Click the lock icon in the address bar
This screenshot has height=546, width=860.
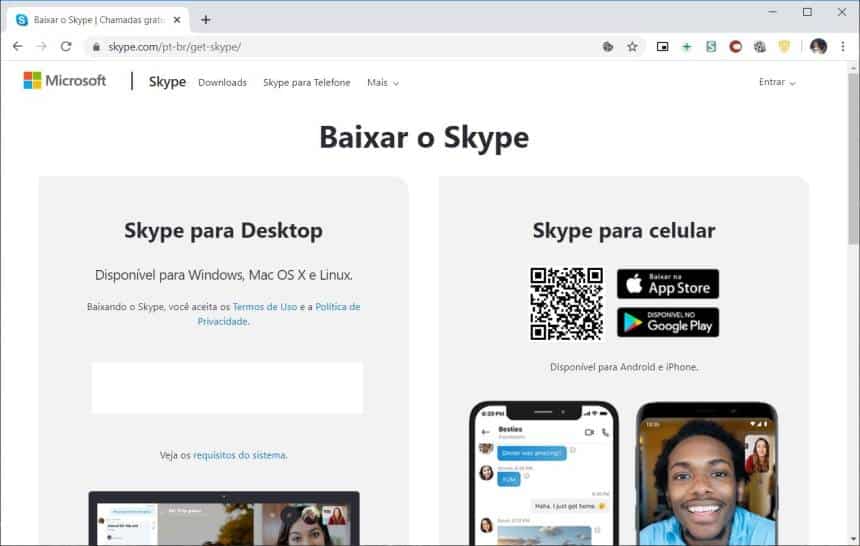[x=97, y=47]
